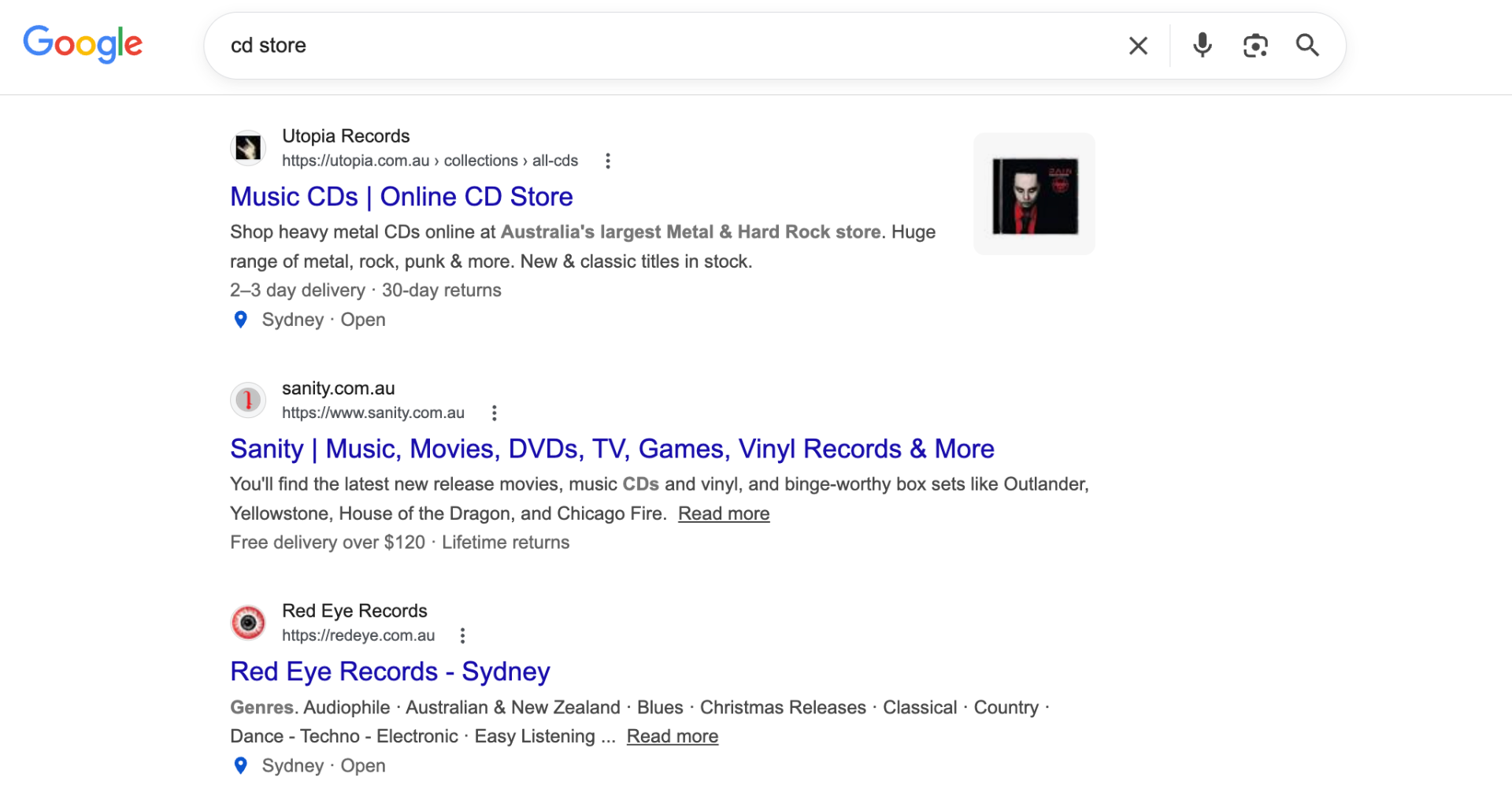1512x811 pixels.
Task: Open Google Lens image search icon
Action: point(1255,46)
